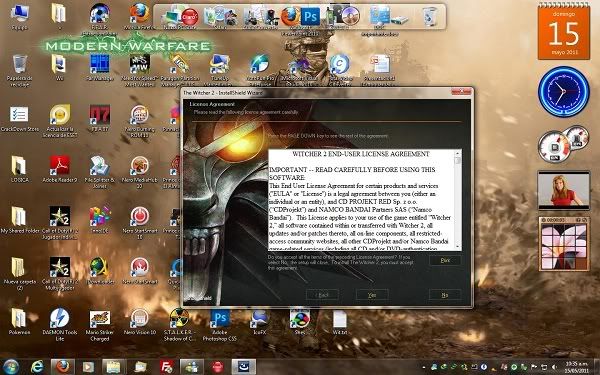Open the Nueva carpeta (2) folder
Viewport: 600px width, 375px height.
pos(20,273)
